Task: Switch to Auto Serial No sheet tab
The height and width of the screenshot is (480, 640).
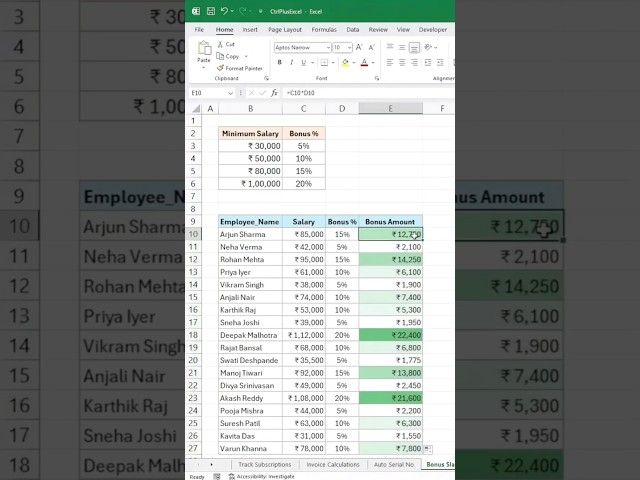Action: [x=393, y=464]
